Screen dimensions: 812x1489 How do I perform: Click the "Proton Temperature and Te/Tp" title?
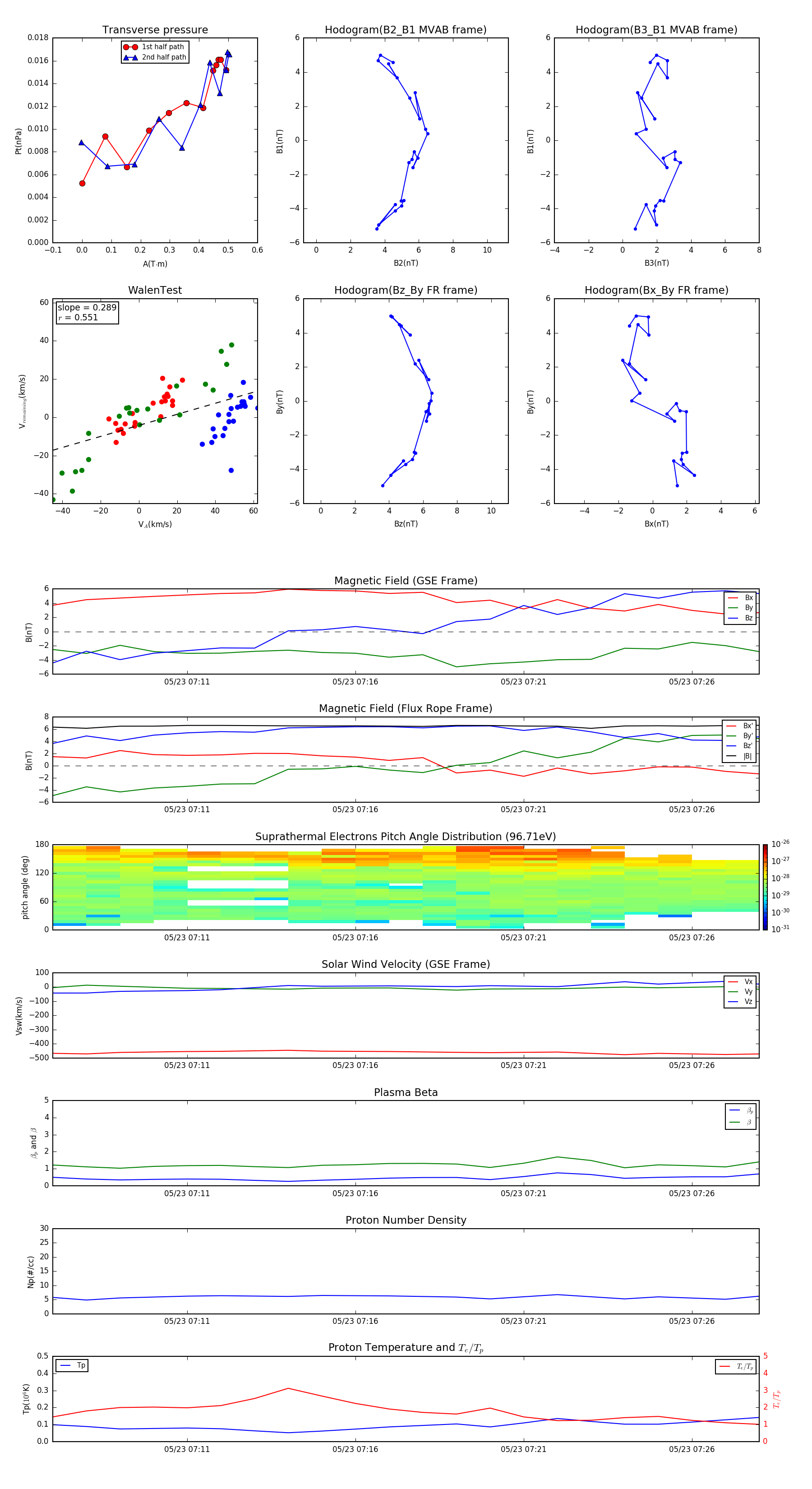(406, 1348)
